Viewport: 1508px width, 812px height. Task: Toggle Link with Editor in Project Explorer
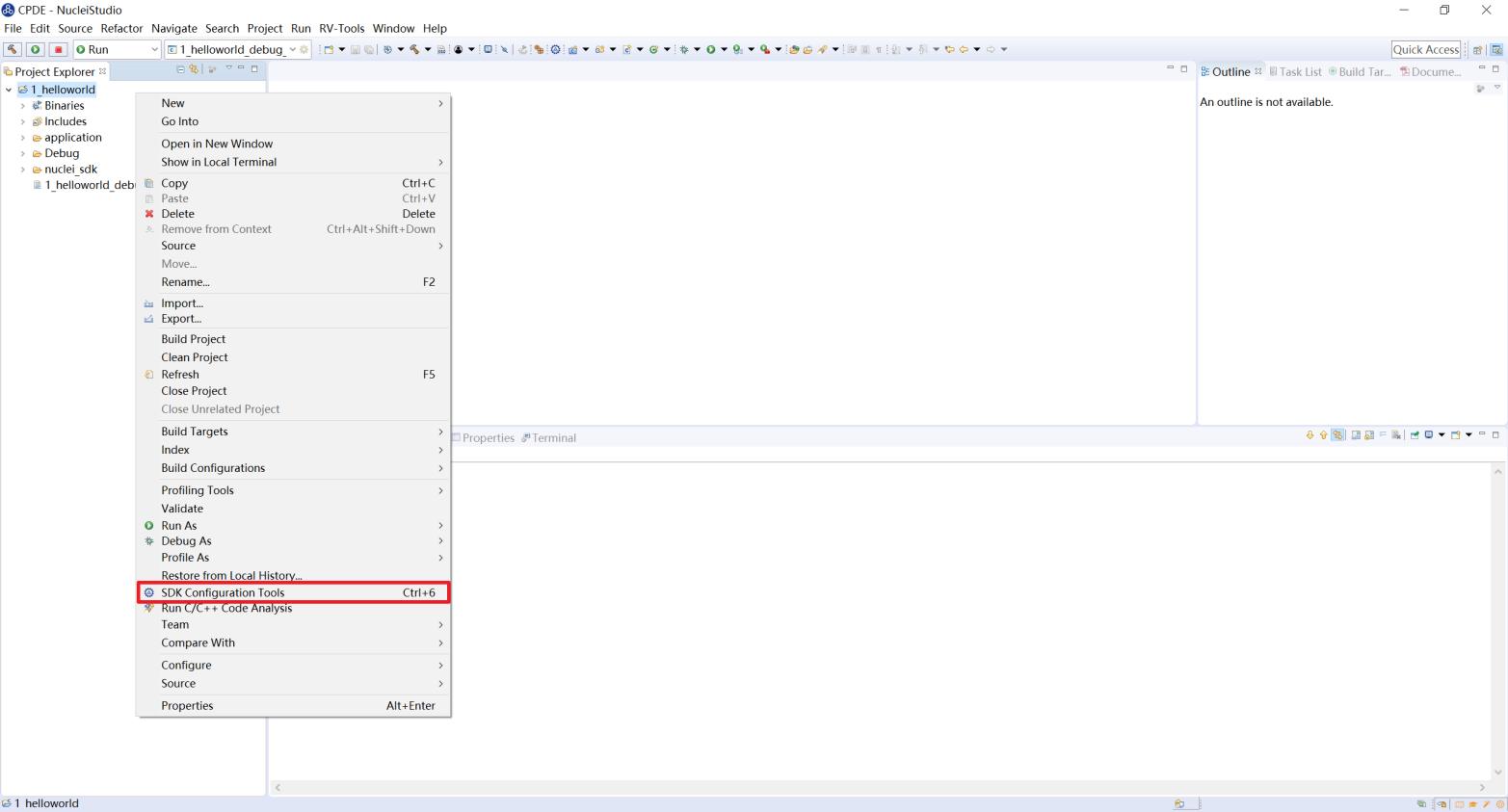194,69
